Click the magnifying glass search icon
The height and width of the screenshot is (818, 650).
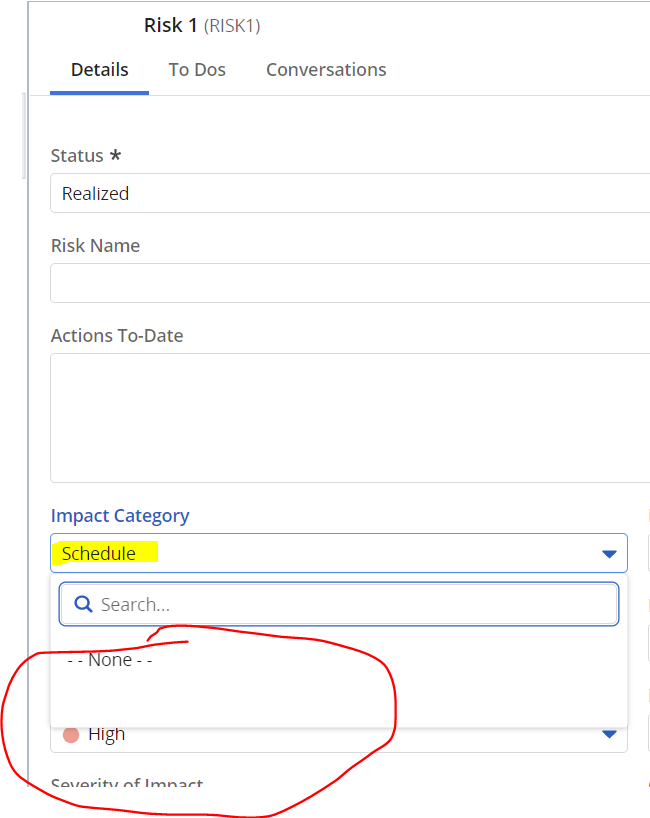[x=83, y=604]
